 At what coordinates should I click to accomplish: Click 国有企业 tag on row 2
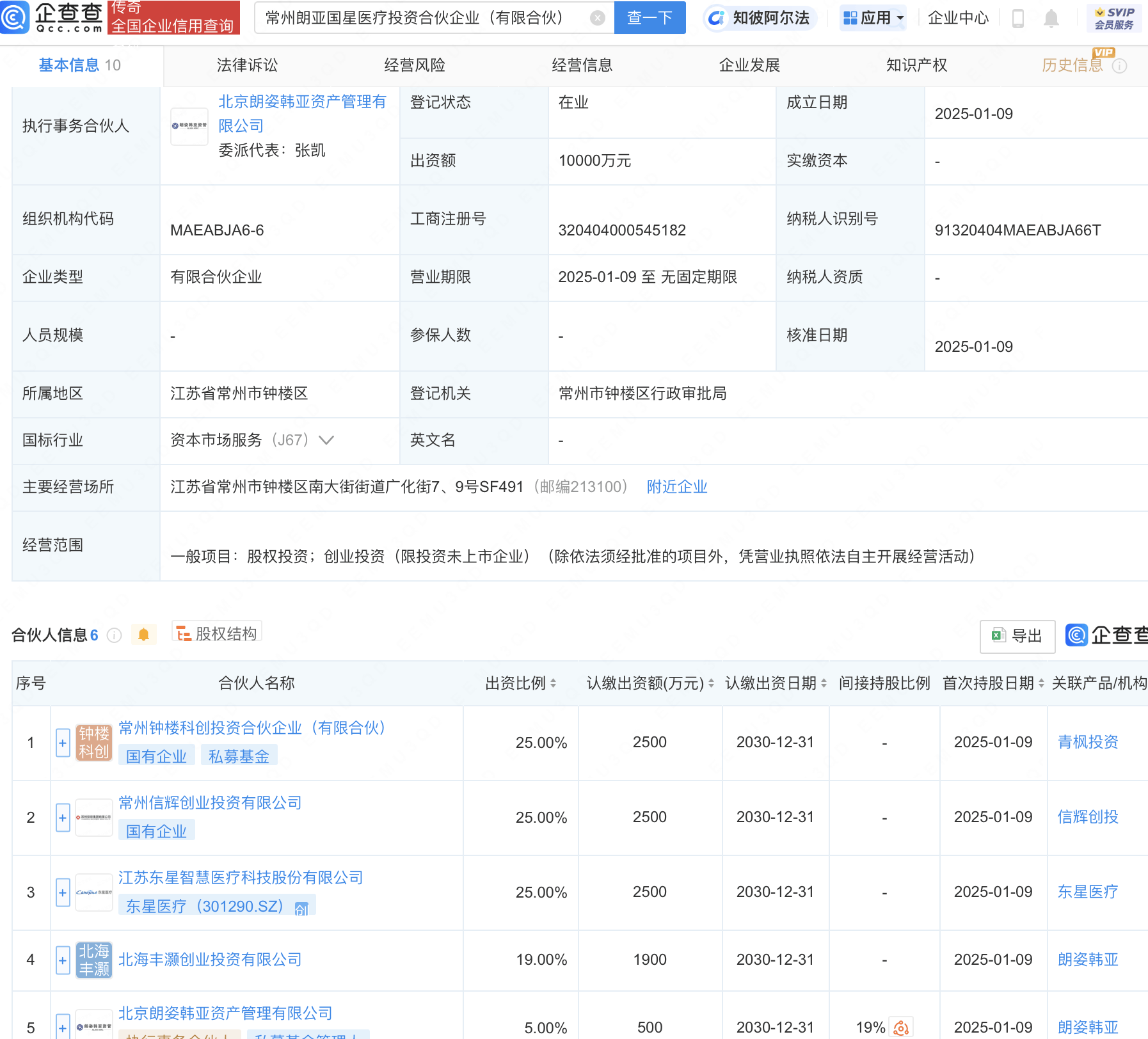pyautogui.click(x=157, y=832)
